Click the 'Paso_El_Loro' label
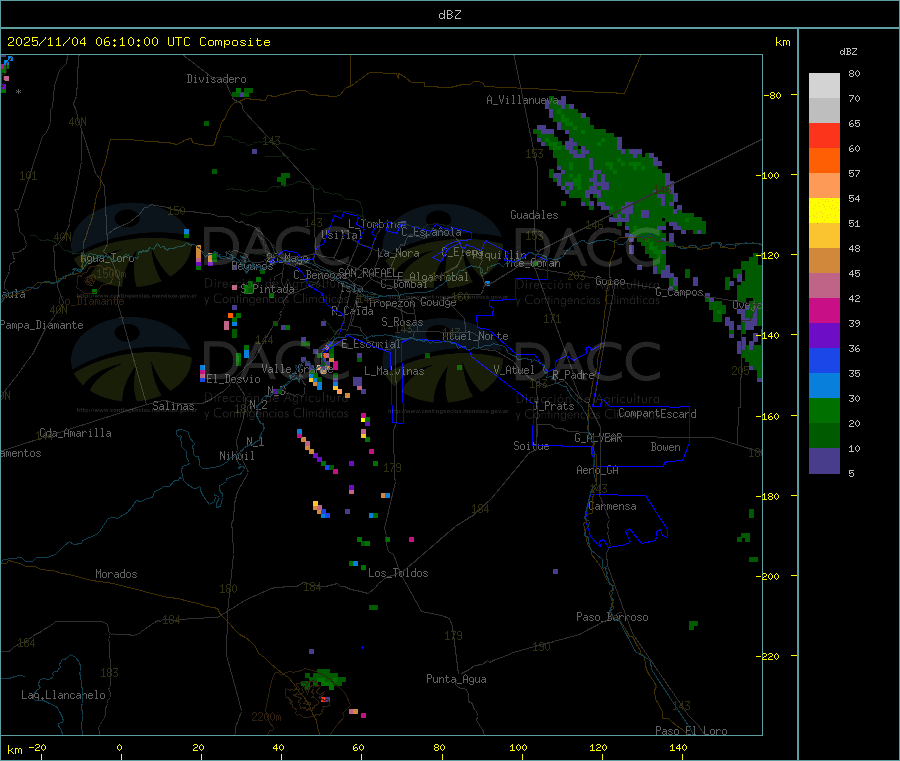Viewport: 900px width, 761px height. [x=692, y=731]
